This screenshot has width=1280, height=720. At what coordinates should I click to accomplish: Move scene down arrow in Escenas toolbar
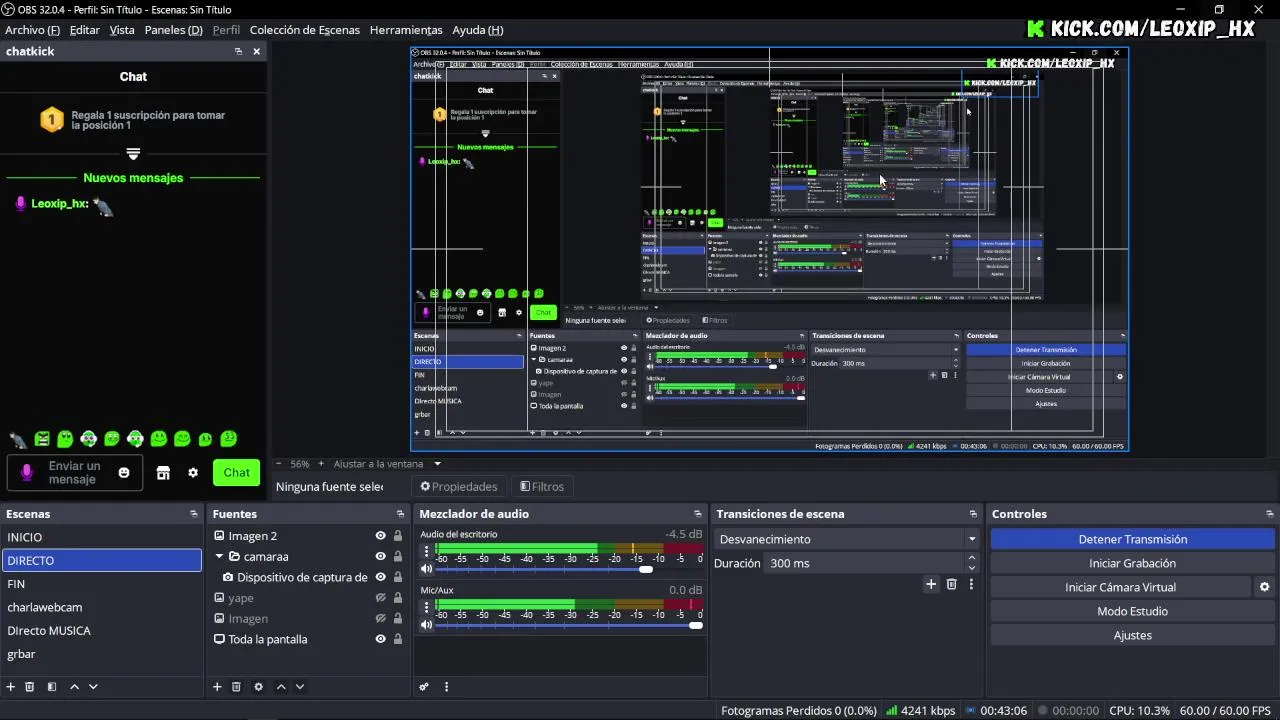pos(93,687)
